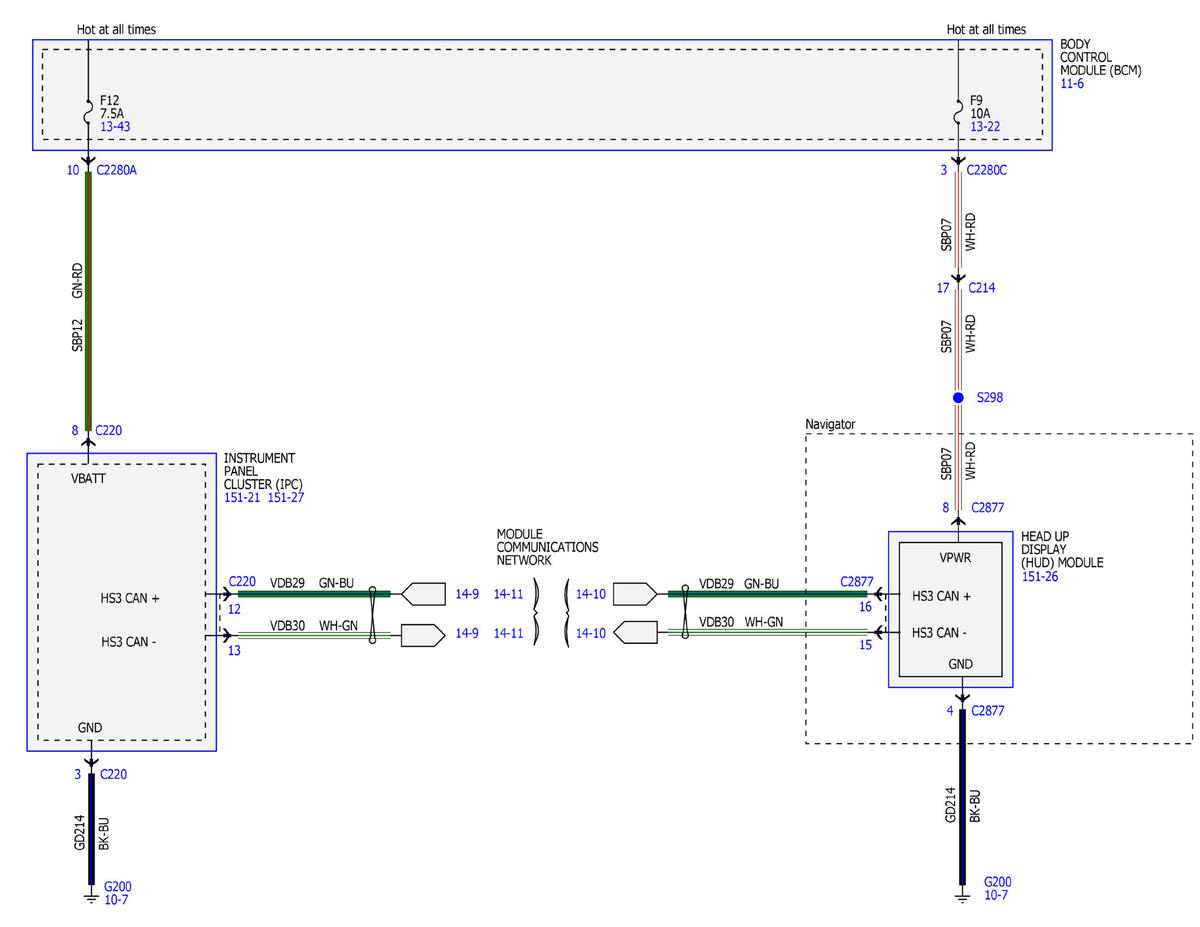
Task: Click the Head Up Display module box
Action: tap(950, 609)
